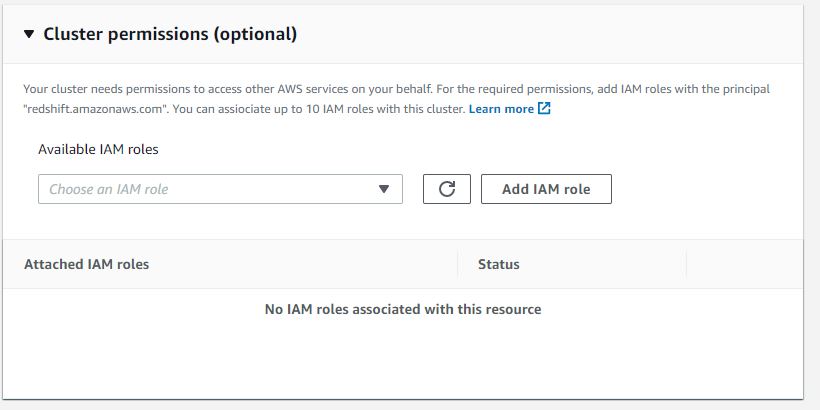The height and width of the screenshot is (410, 820).
Task: Click the Cluster permissions (optional) heading
Action: pyautogui.click(x=170, y=34)
